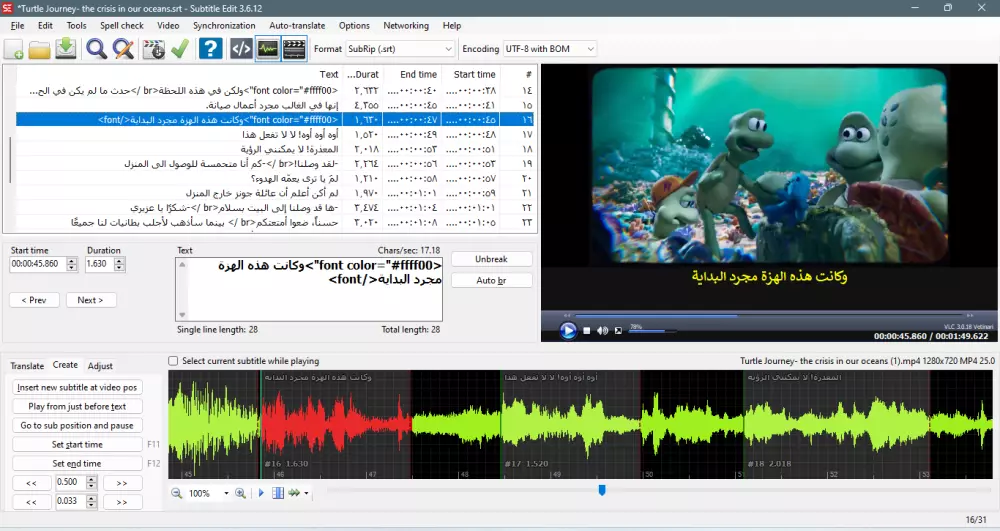Click the New subtitle file icon
1000x531 pixels.
(x=14, y=48)
